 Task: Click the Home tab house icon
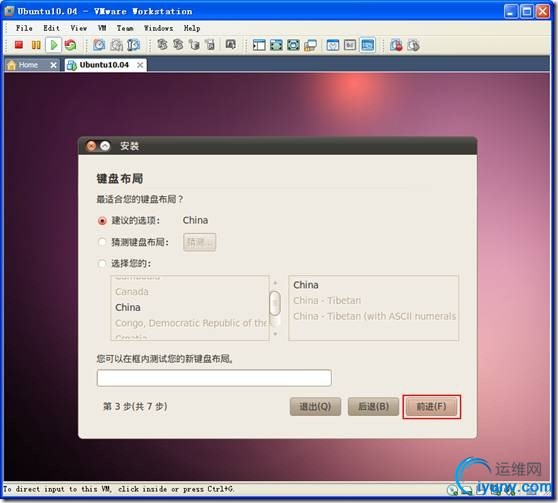point(12,65)
